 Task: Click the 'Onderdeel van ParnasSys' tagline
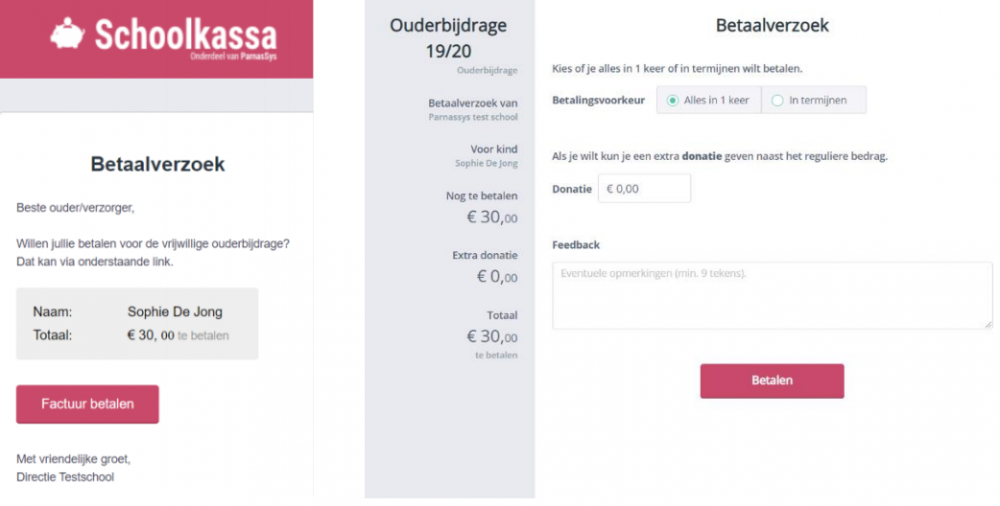pyautogui.click(x=233, y=57)
